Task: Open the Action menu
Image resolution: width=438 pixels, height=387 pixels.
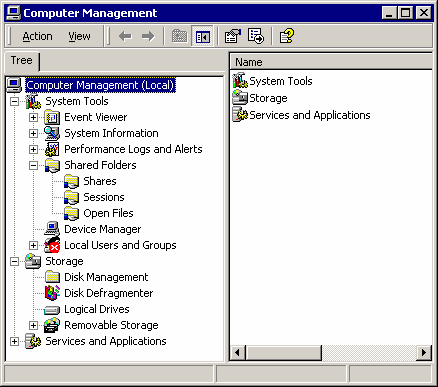Action: 37,36
